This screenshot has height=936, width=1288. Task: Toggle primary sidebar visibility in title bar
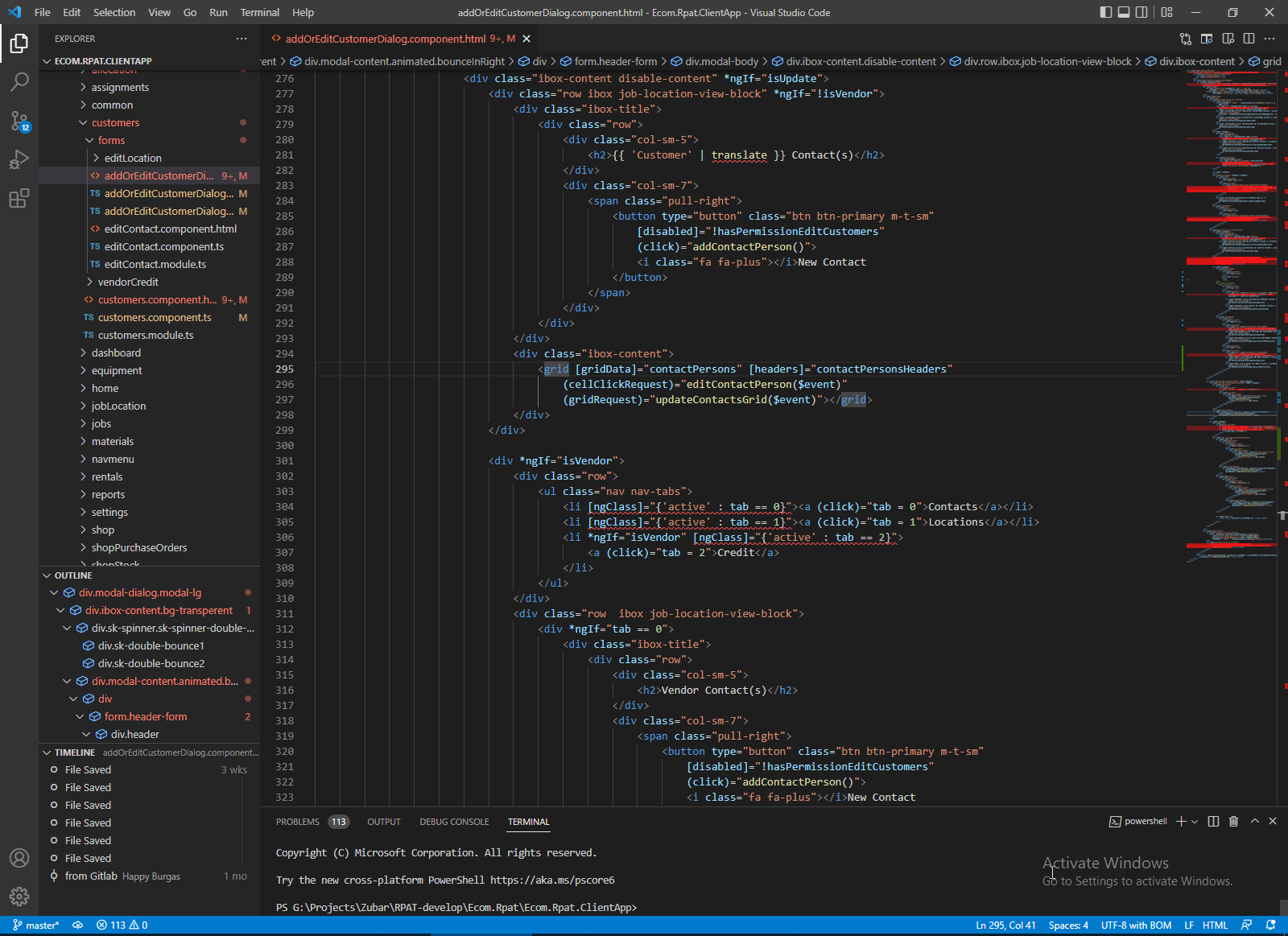(1106, 12)
